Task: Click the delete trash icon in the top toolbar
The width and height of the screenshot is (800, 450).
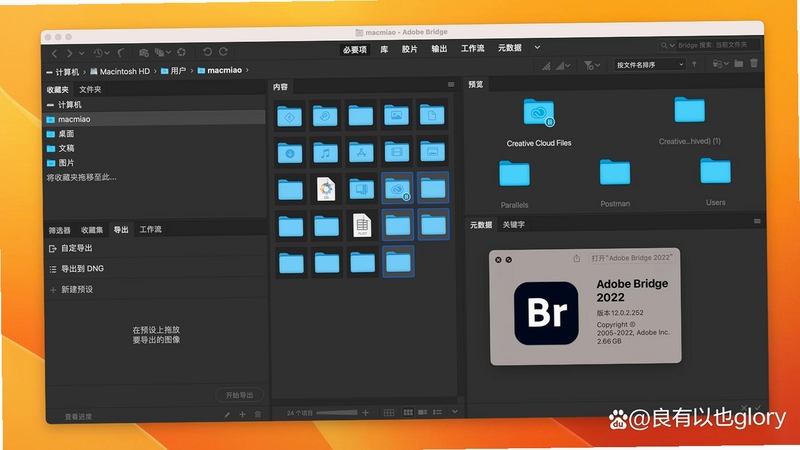Action: [x=754, y=63]
